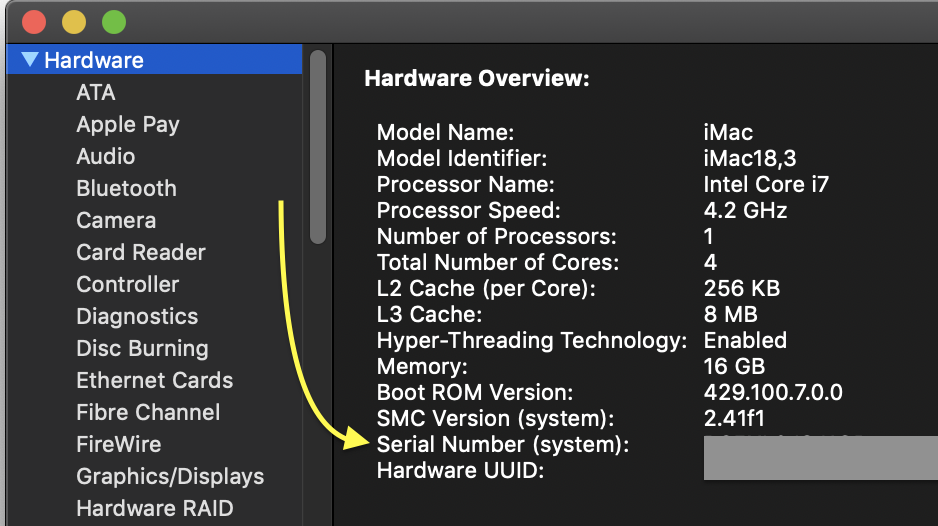Click the Serial Number (system) label
This screenshot has width=938, height=526.
pyautogui.click(x=503, y=445)
